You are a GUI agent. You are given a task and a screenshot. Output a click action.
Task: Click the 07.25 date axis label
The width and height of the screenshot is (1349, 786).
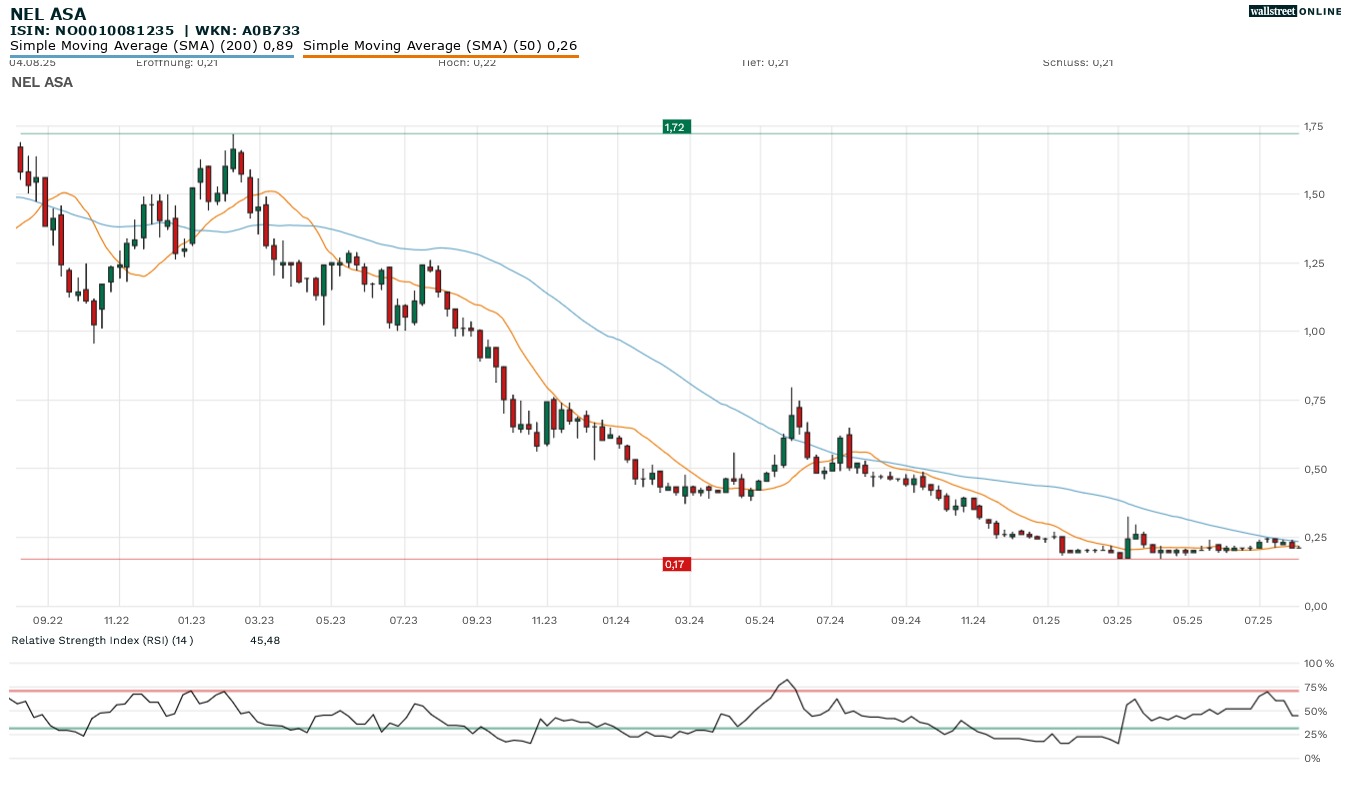coord(1258,621)
